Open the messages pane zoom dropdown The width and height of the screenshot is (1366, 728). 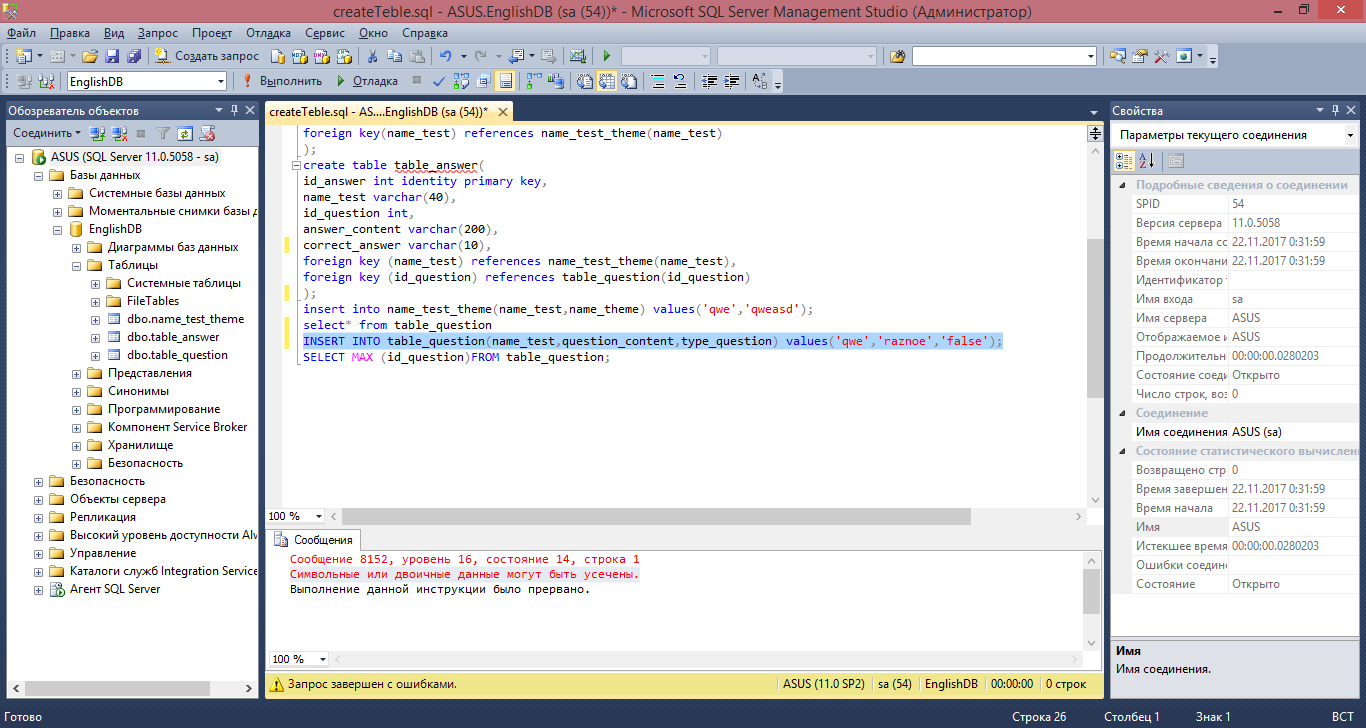pyautogui.click(x=322, y=659)
